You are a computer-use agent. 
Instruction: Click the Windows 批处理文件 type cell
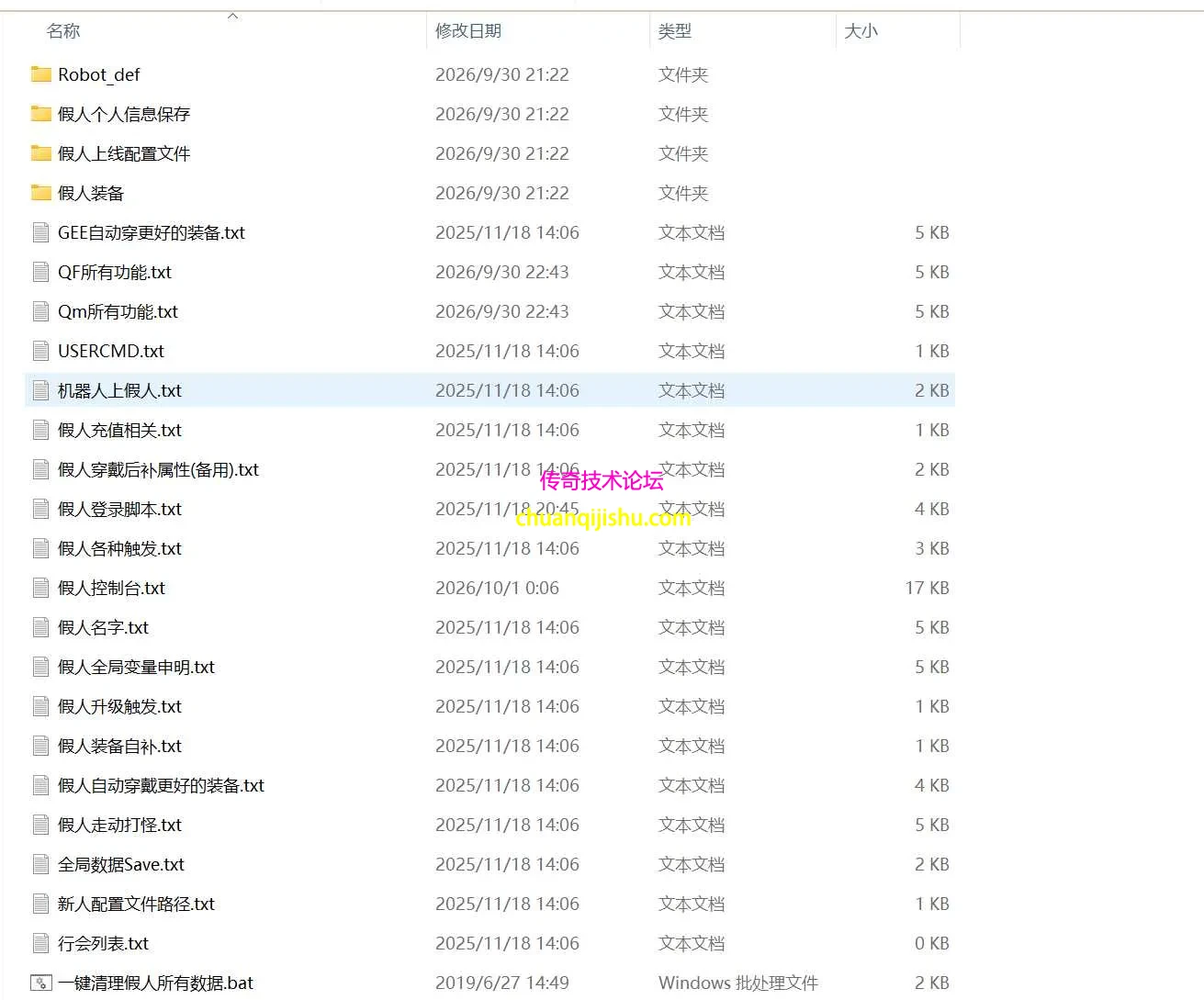738,983
